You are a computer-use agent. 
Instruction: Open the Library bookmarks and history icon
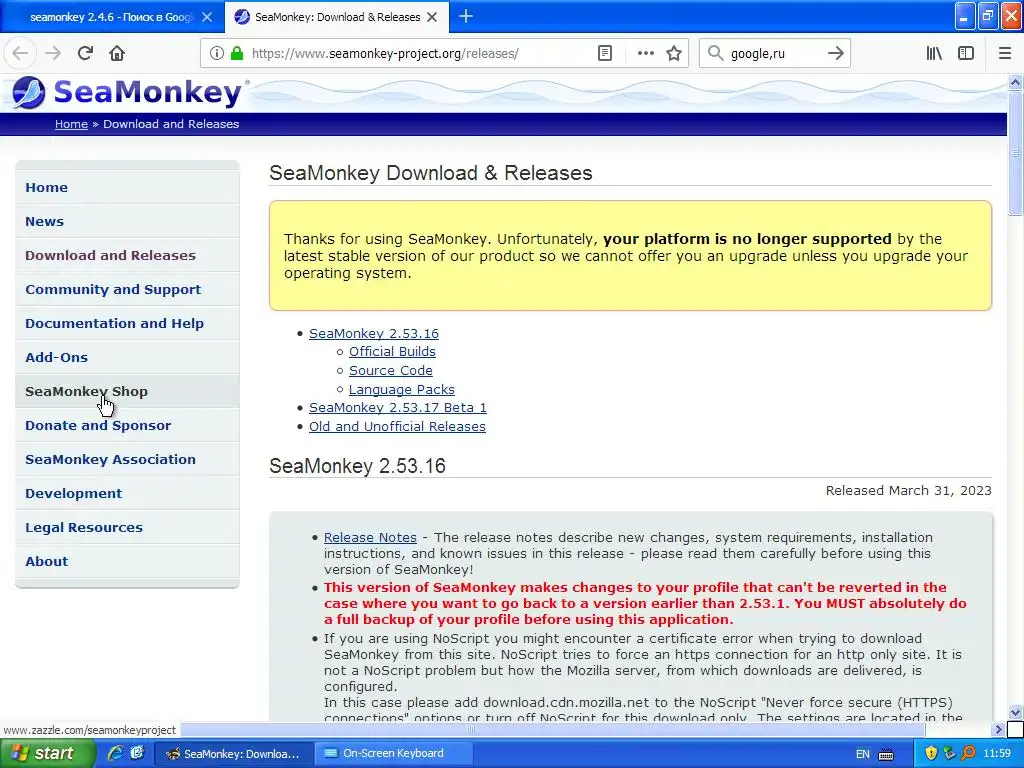(934, 53)
